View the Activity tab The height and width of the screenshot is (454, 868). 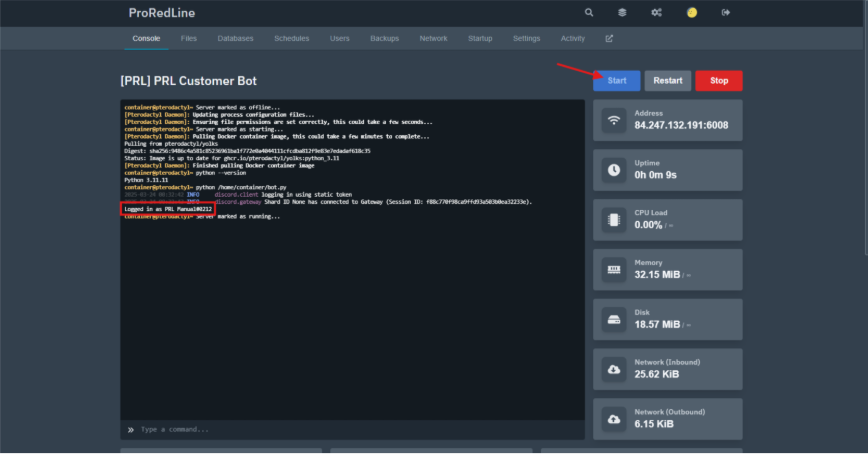coord(572,38)
